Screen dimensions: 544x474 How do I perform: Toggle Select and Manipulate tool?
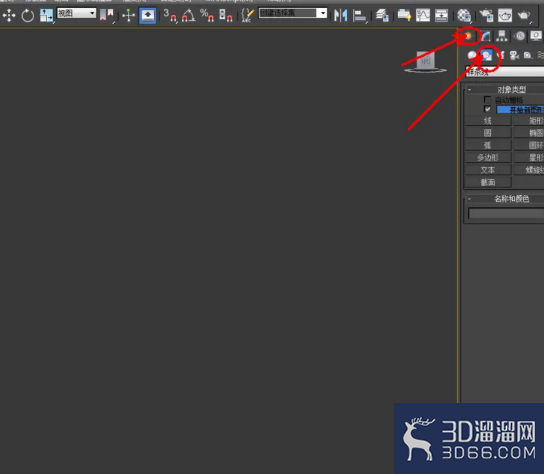pos(128,16)
